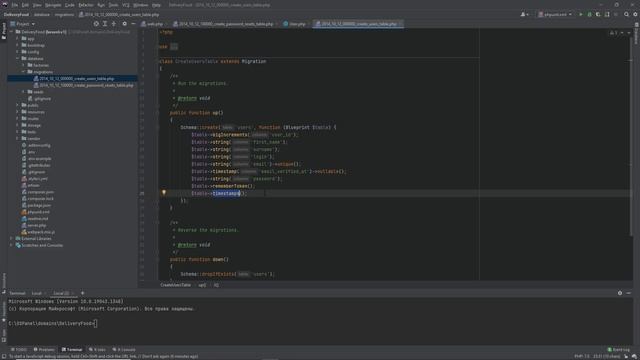Open the run configuration dropdown phpunit.xml
The image size is (640, 360).
[555, 14]
